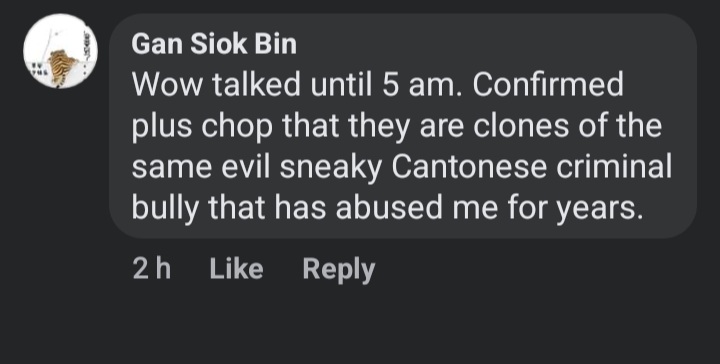The image size is (720, 364).
Task: Open Gan Siok Bin's tiger profile picture
Action: point(60,51)
